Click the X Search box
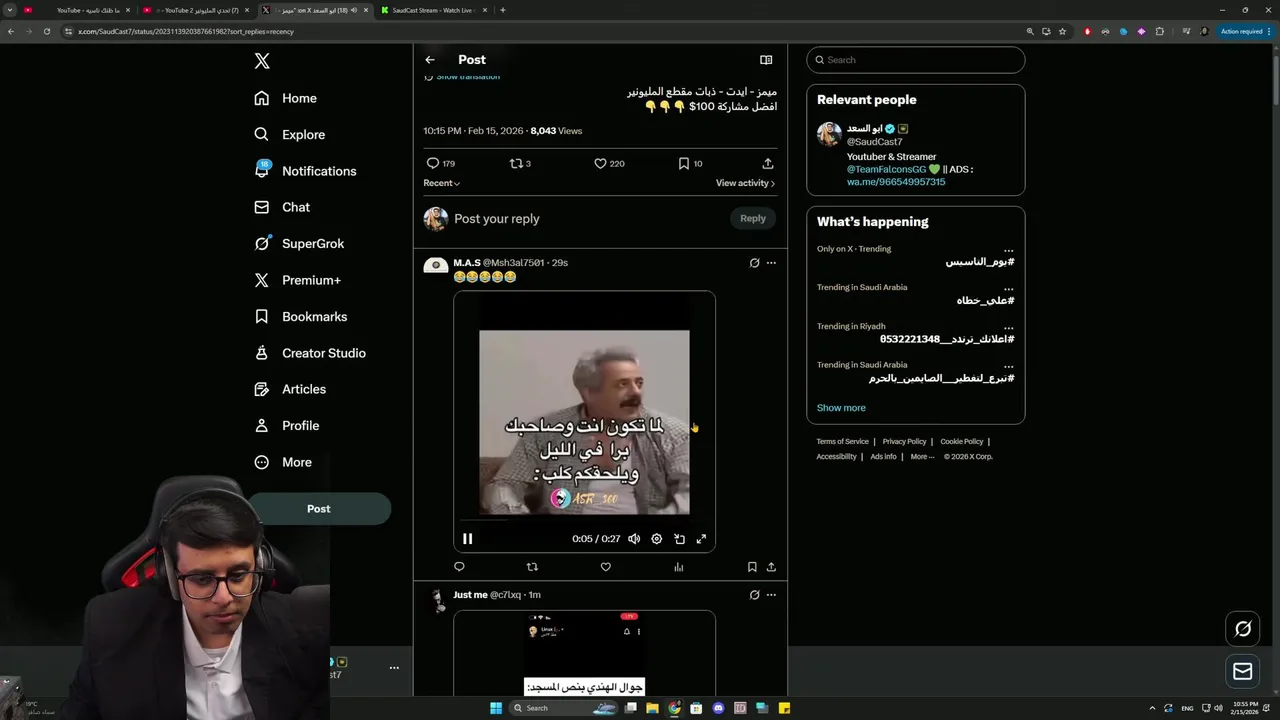The image size is (1280, 720). point(916,60)
